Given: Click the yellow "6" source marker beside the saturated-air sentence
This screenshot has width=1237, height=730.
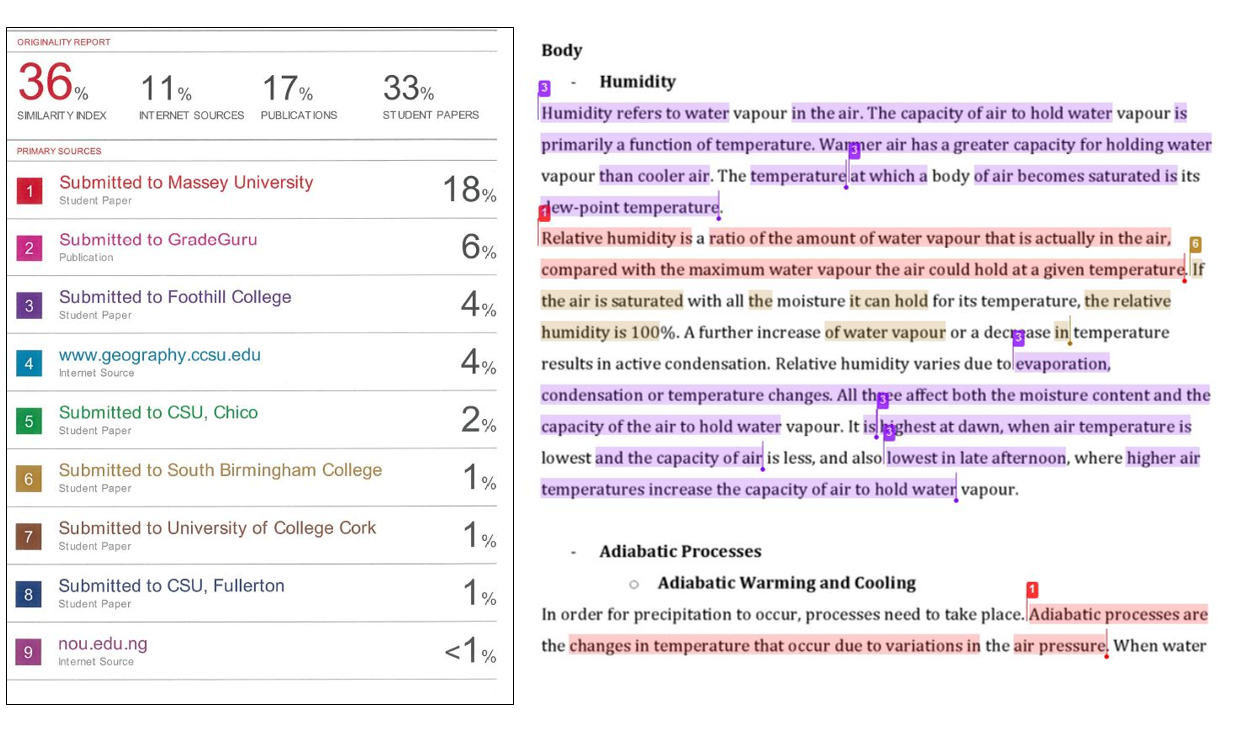Looking at the screenshot, I should [x=1195, y=242].
